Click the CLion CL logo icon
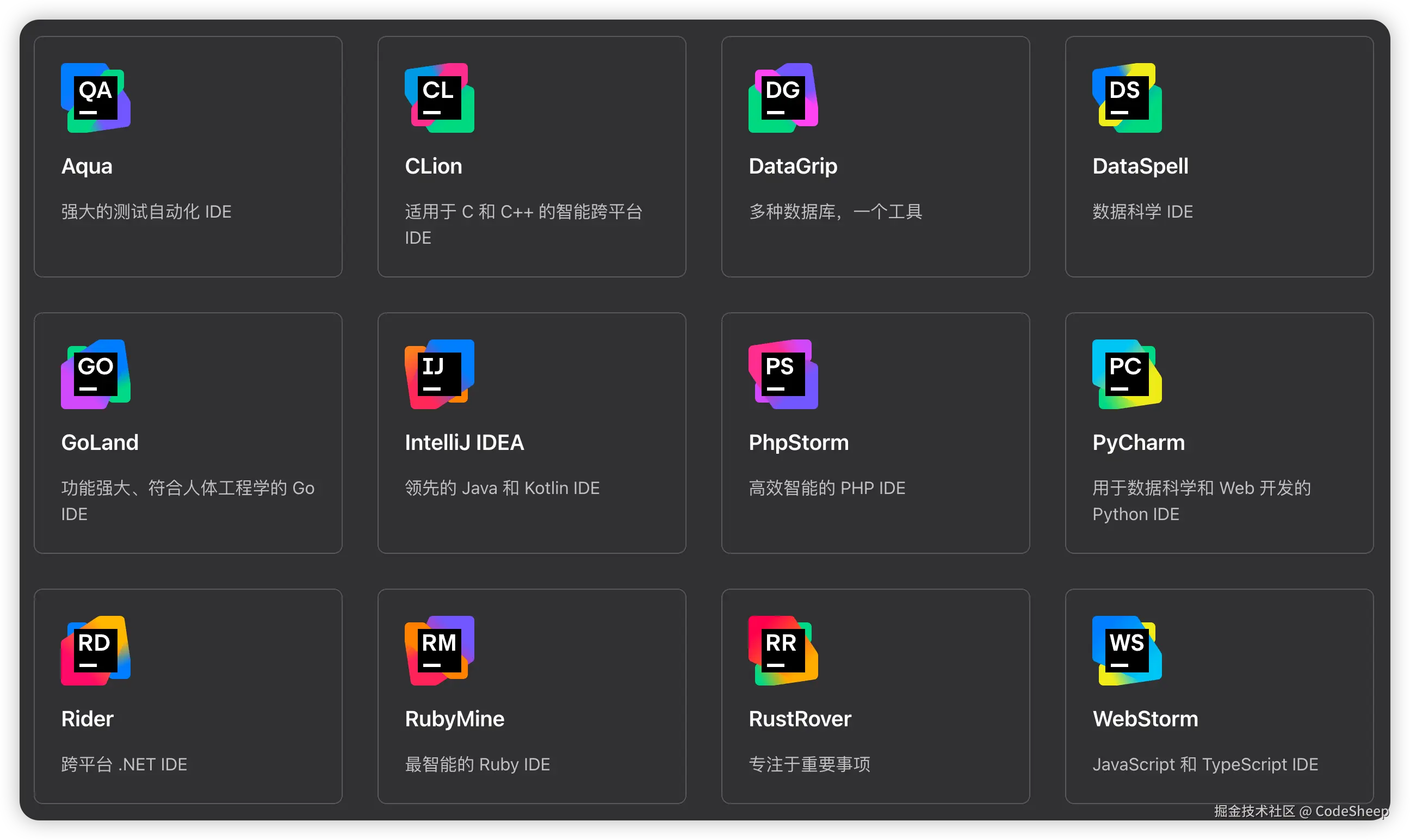The height and width of the screenshot is (840, 1410). coord(439,98)
